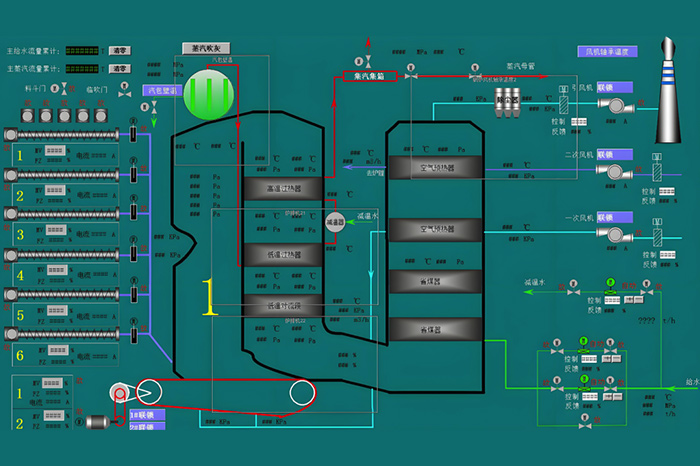Viewport: 700px width, 466px height.
Task: Select the 减温器 round icon
Action: (x=335, y=222)
